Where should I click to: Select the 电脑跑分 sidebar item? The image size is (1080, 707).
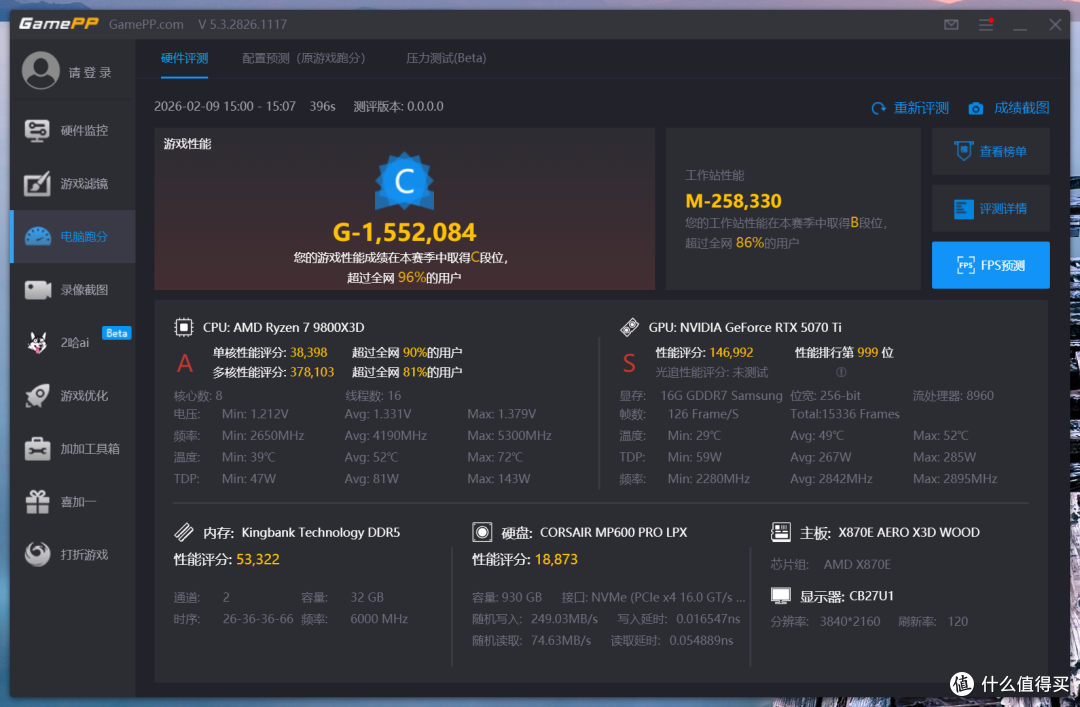pos(72,236)
